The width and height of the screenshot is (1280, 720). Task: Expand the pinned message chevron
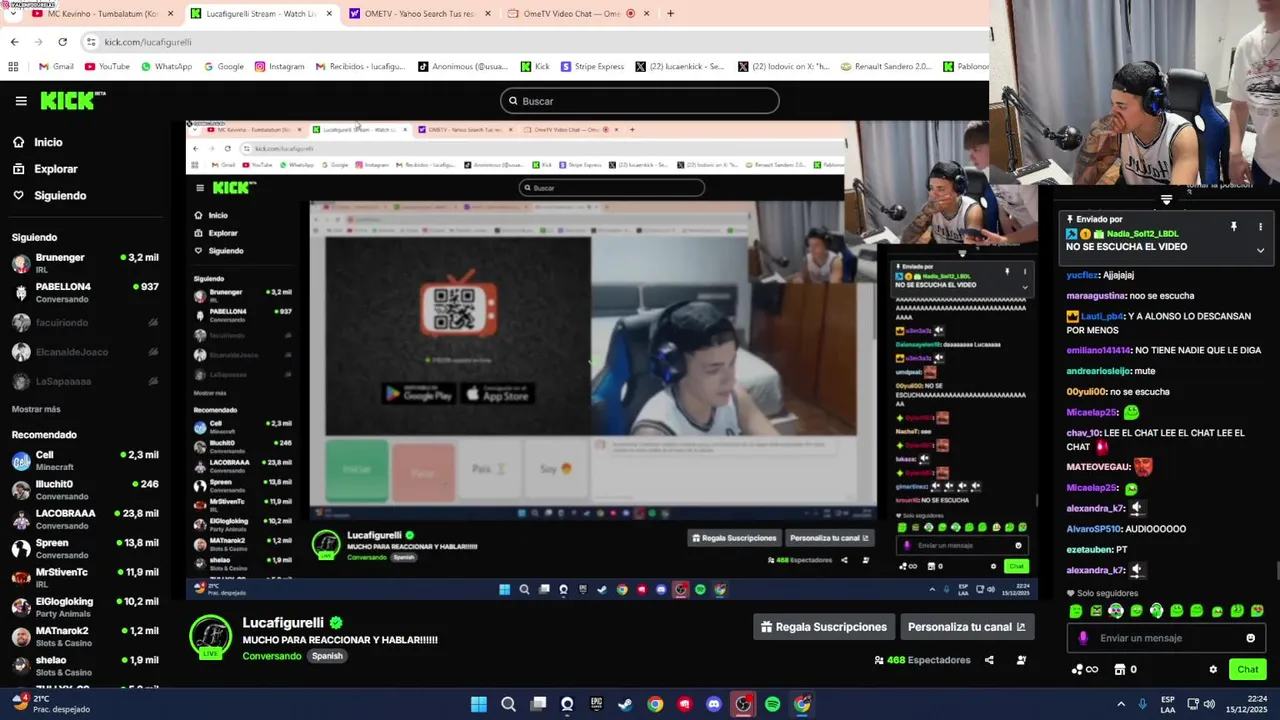[1260, 249]
